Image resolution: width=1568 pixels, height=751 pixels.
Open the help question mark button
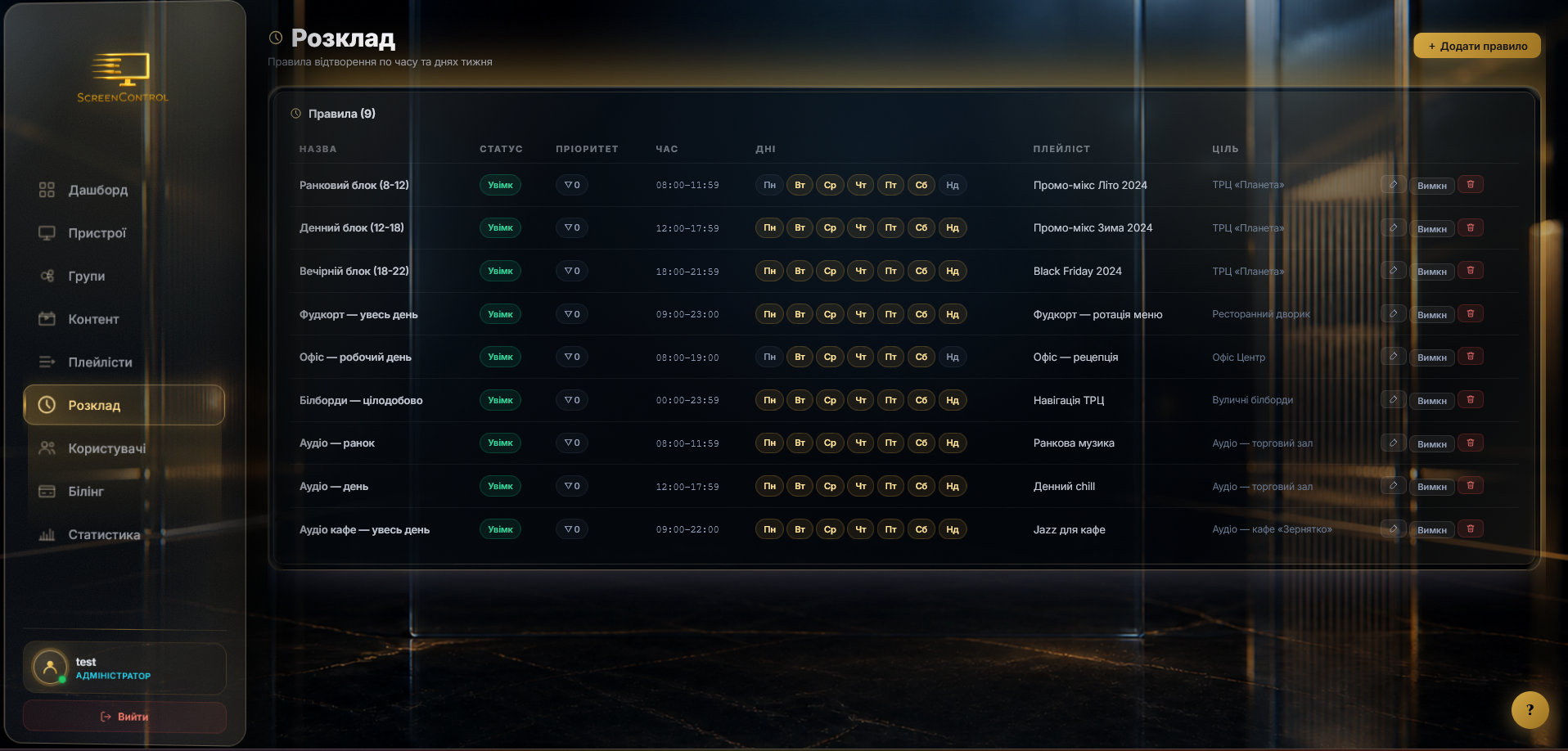[x=1530, y=710]
